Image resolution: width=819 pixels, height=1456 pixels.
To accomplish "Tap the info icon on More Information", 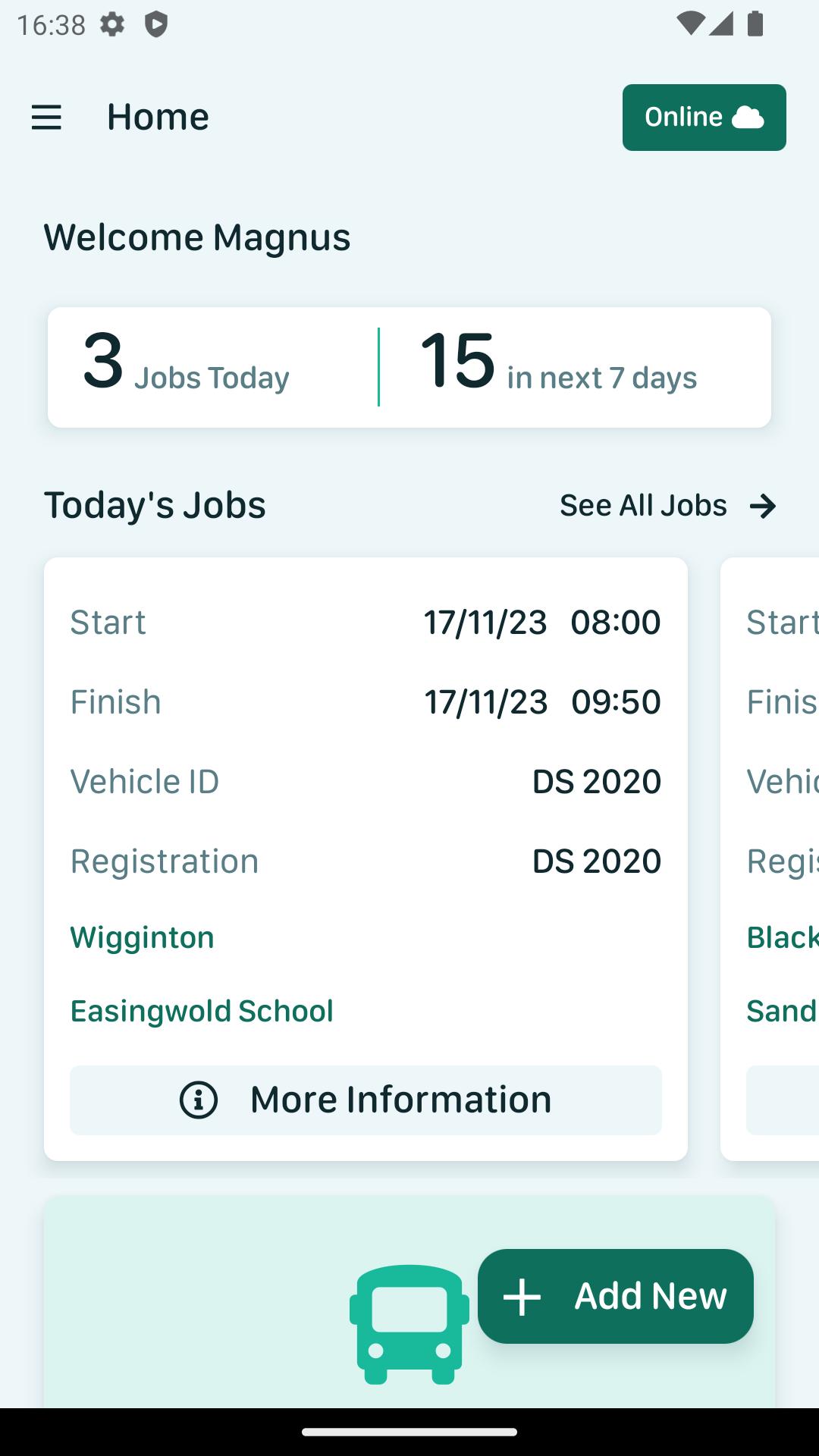I will click(199, 1100).
